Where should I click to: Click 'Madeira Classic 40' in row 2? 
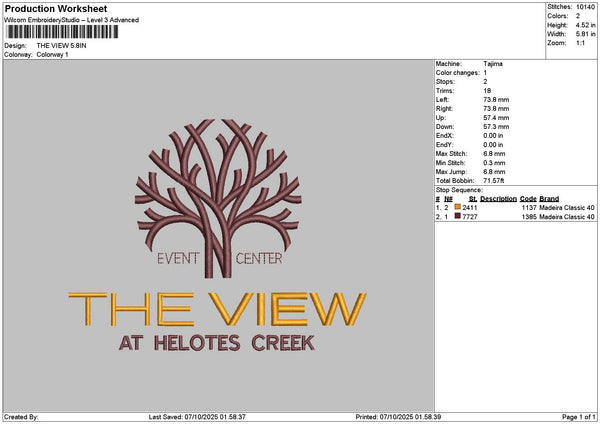pyautogui.click(x=567, y=217)
